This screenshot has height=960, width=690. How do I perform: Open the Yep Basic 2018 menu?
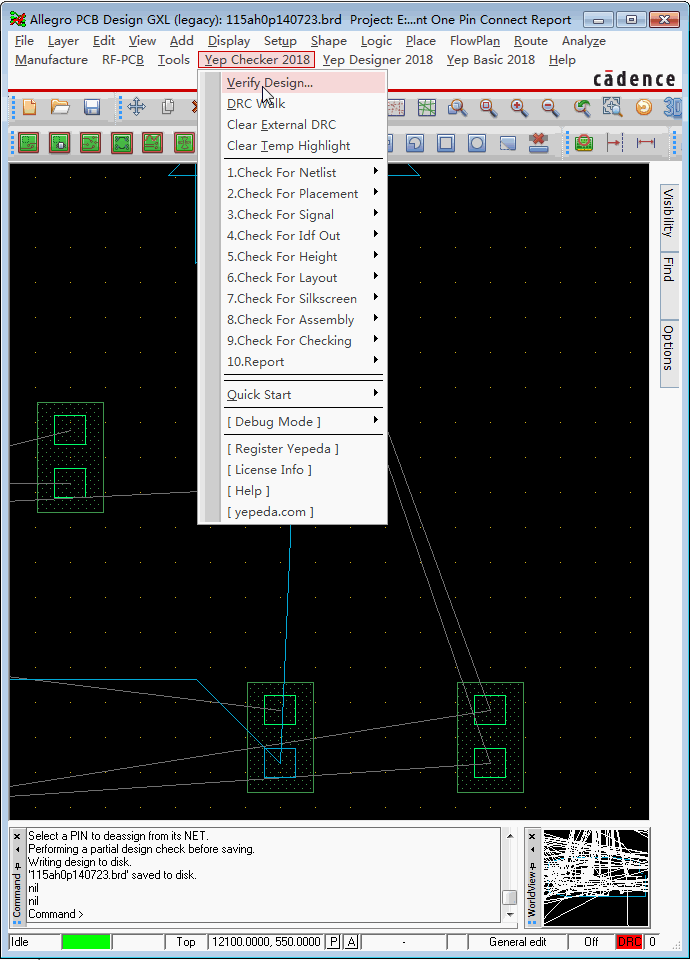[490, 60]
